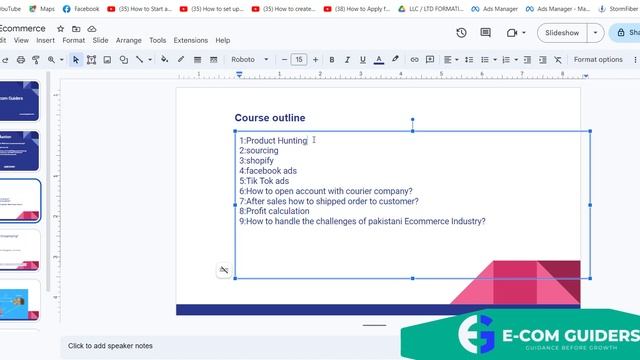Open the Maps bookmark
This screenshot has width=640, height=360.
click(42, 9)
